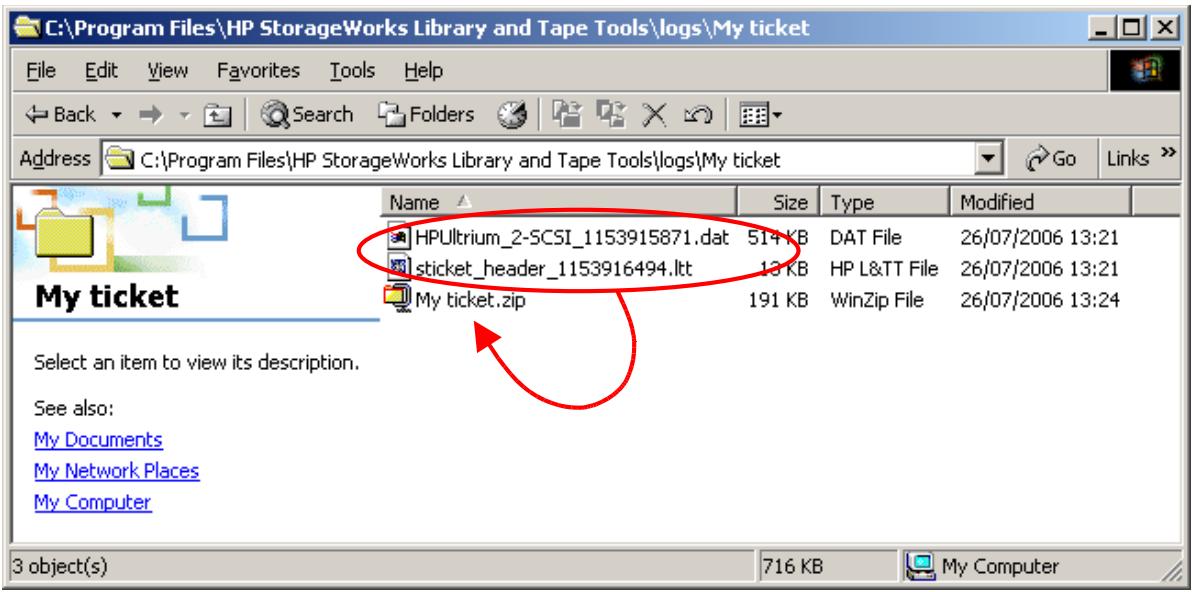Image resolution: width=1192 pixels, height=592 pixels.
Task: Click the Copy To toolbar icon
Action: (x=610, y=115)
